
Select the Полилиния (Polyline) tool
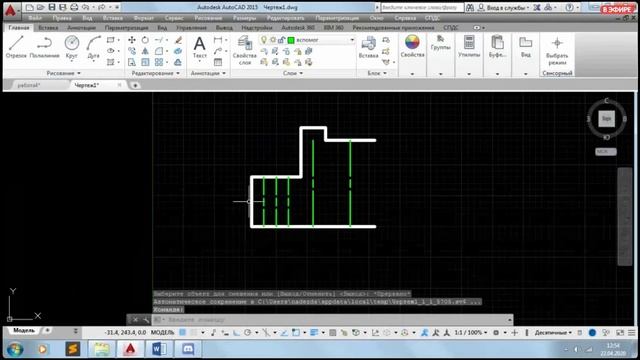(x=44, y=47)
